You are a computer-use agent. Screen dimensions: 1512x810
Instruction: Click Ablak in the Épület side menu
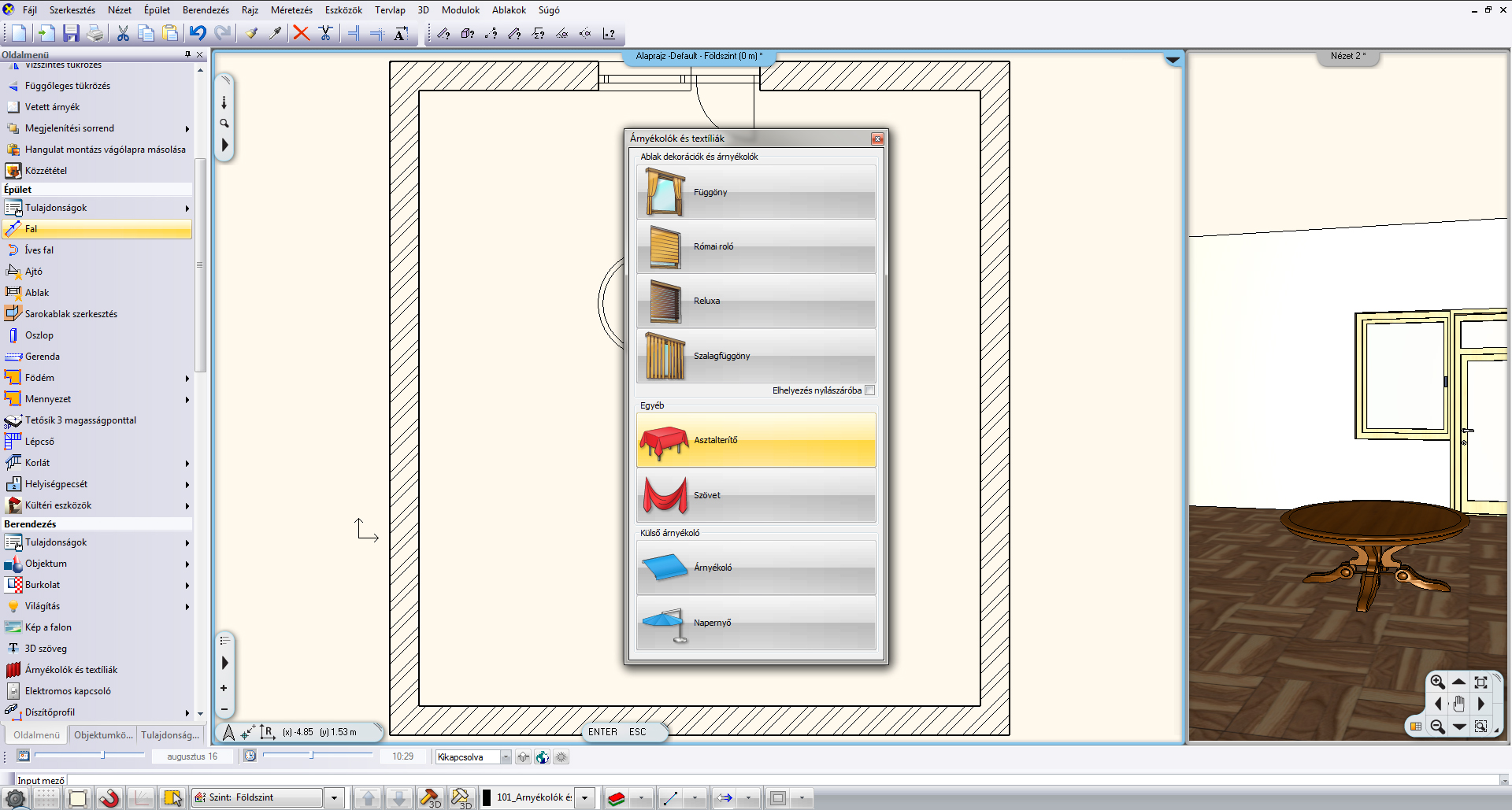point(37,293)
